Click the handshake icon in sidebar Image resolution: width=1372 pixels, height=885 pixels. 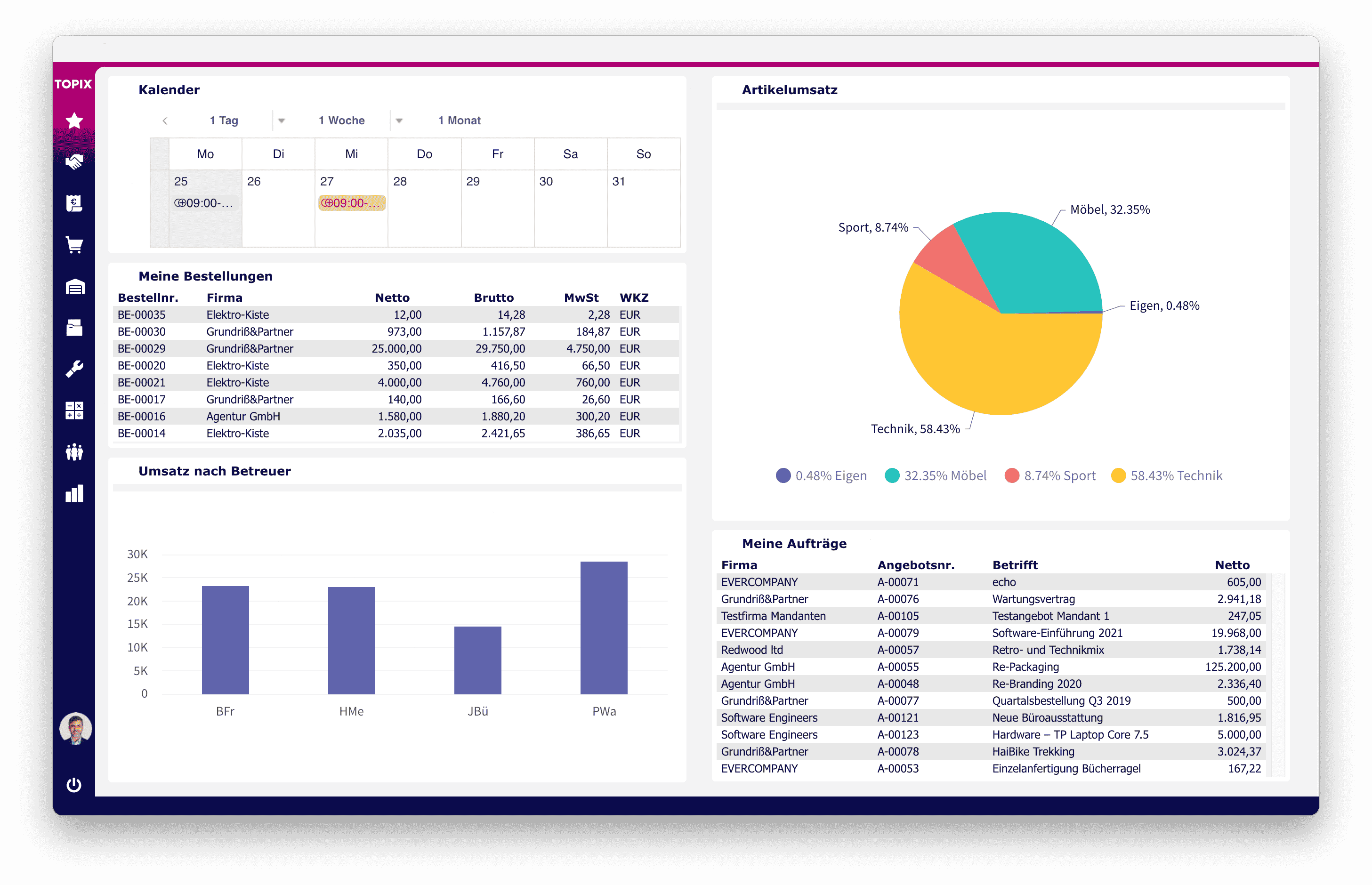pos(74,162)
